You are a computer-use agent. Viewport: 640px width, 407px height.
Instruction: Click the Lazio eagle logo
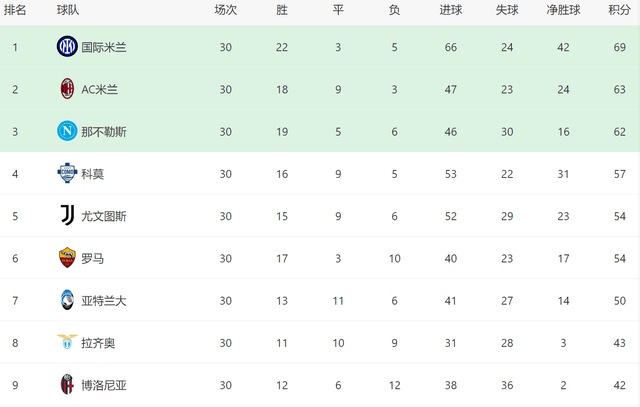coord(67,343)
